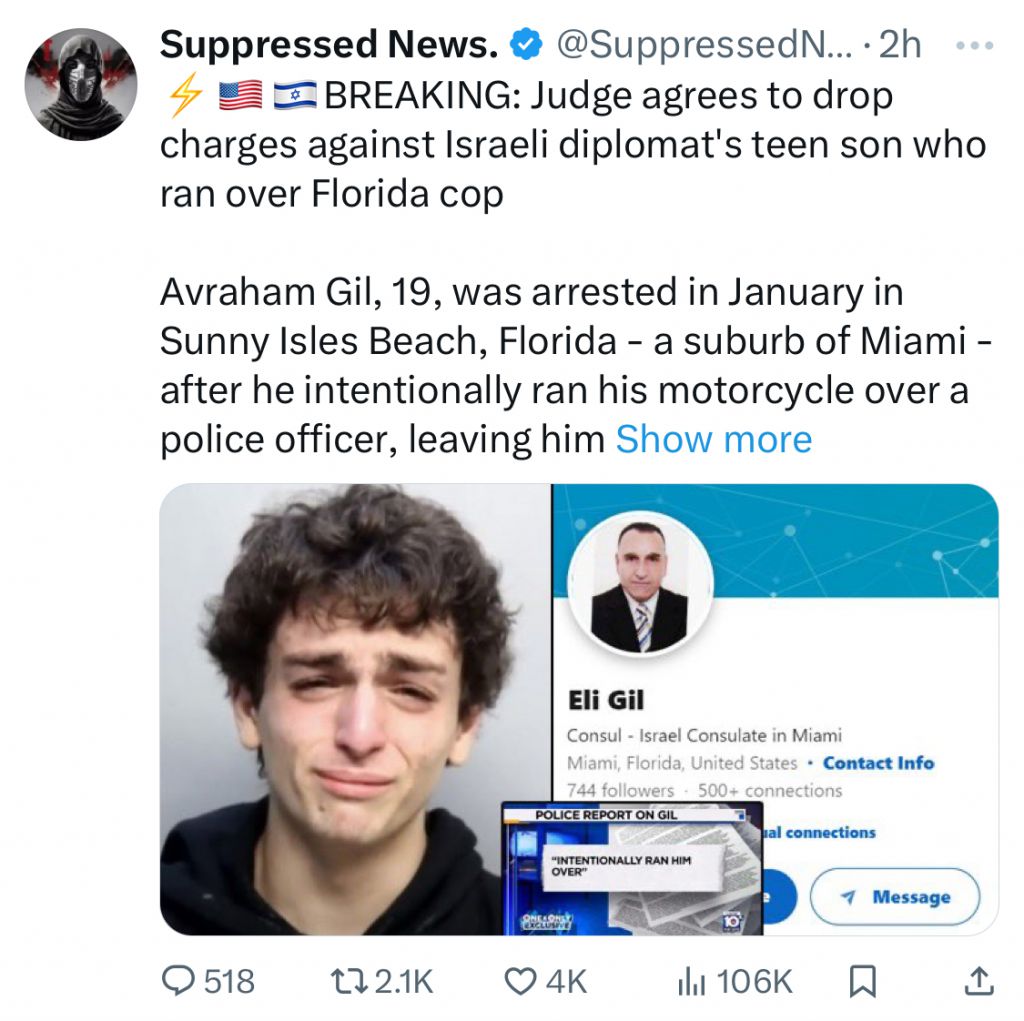Click the reply comment icon
The height and width of the screenshot is (1021, 1024).
[181, 981]
